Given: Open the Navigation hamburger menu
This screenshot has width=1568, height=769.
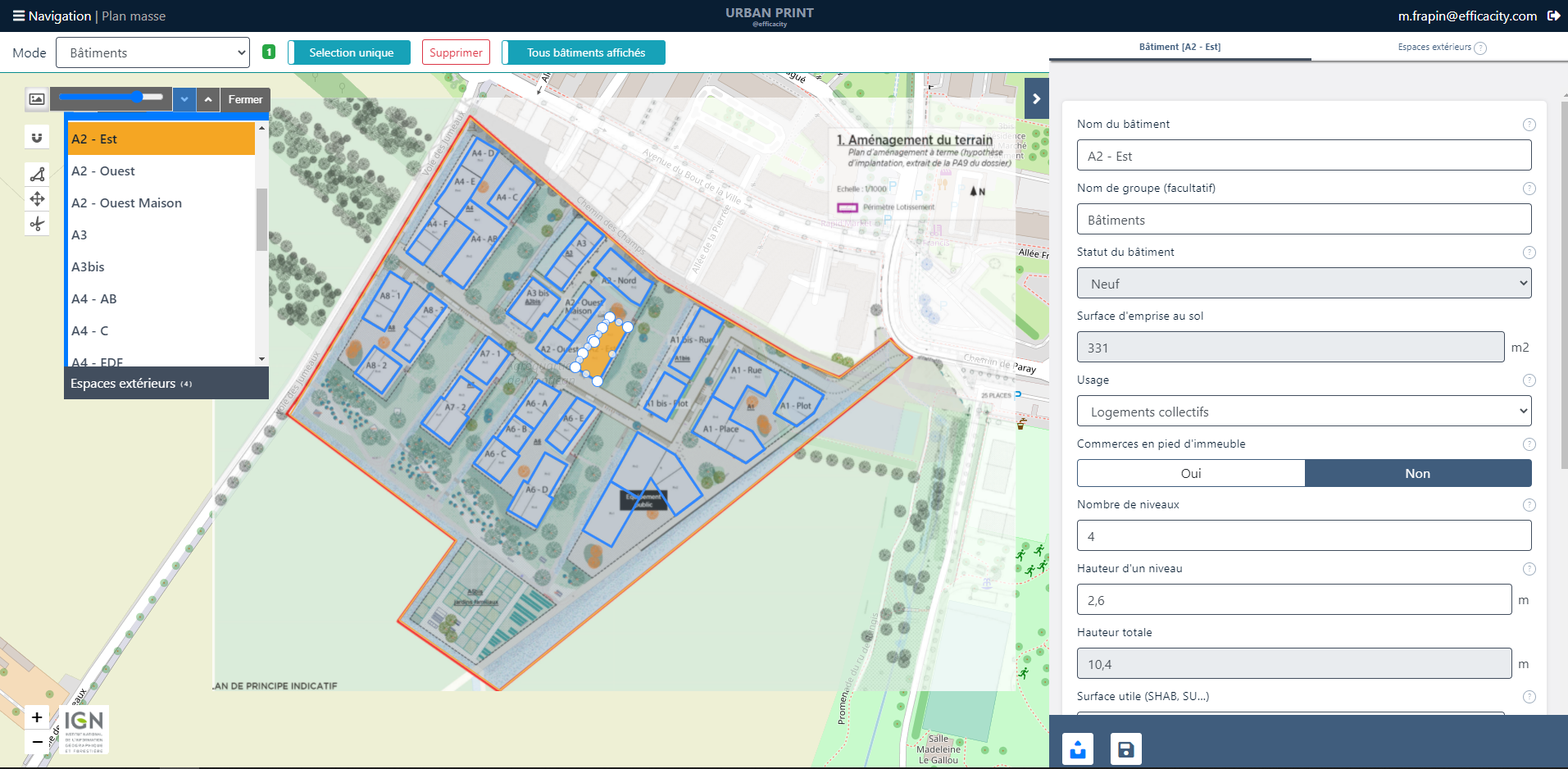Looking at the screenshot, I should 18,16.
